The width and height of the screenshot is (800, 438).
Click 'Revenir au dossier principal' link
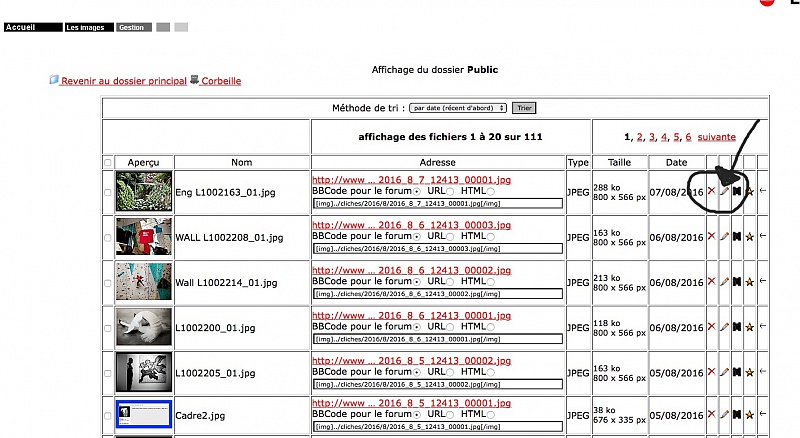pos(122,81)
